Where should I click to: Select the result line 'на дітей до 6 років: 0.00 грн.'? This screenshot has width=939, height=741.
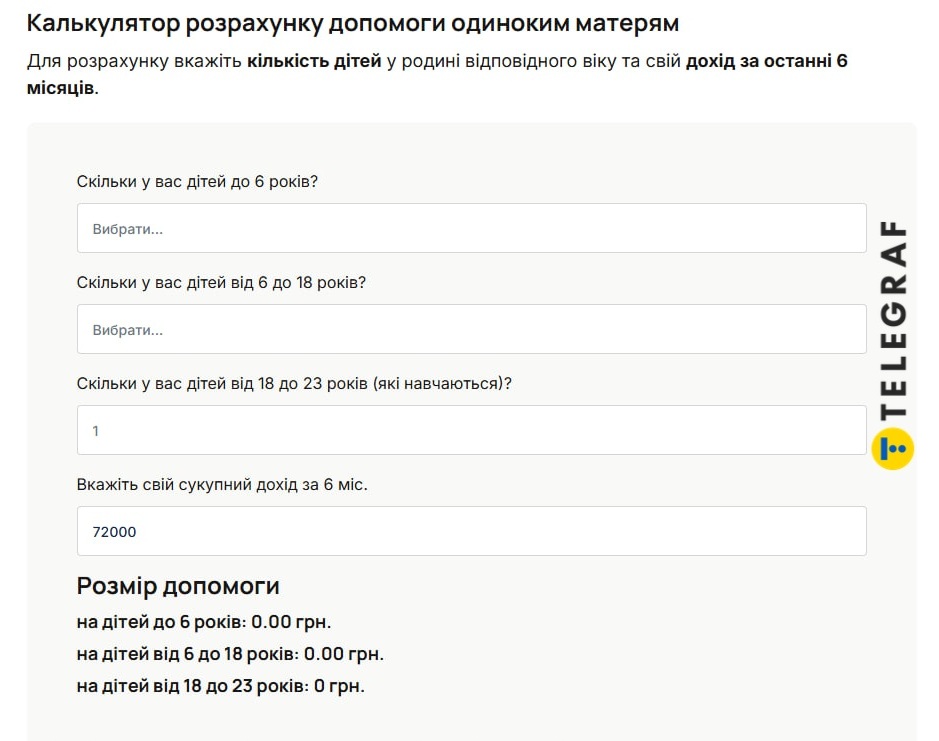[x=203, y=622]
